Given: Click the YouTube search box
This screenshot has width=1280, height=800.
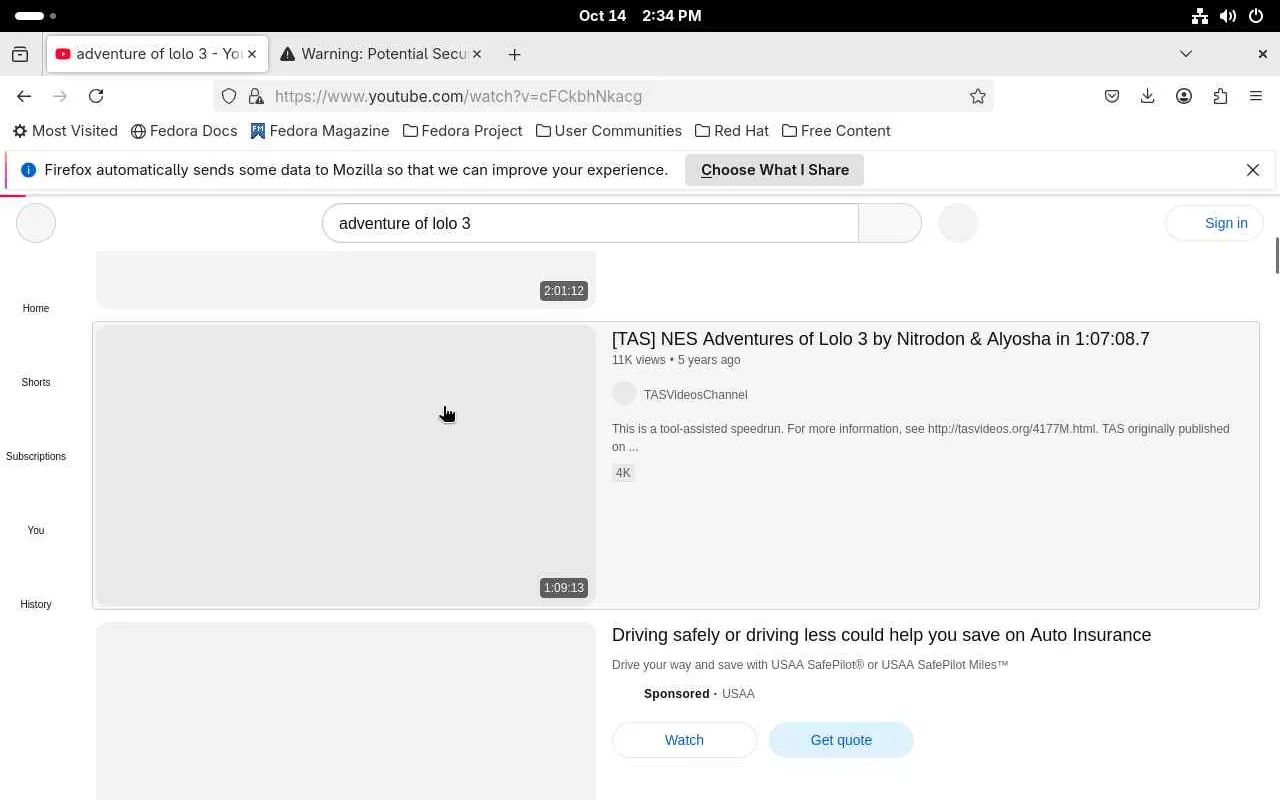Looking at the screenshot, I should pos(590,223).
